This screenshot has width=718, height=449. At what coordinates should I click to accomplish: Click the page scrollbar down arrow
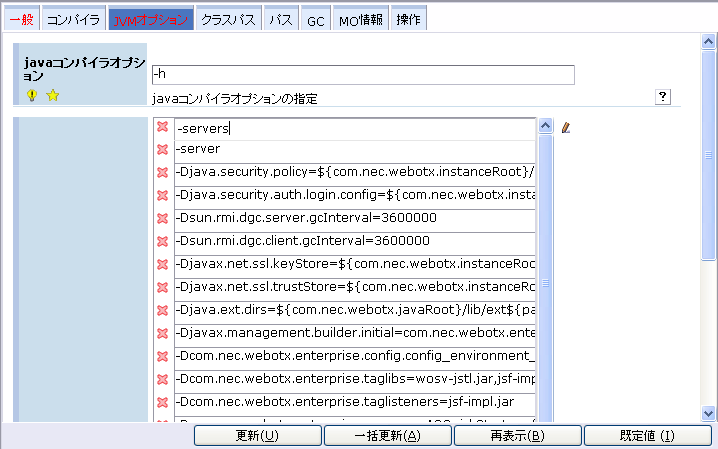tap(709, 412)
